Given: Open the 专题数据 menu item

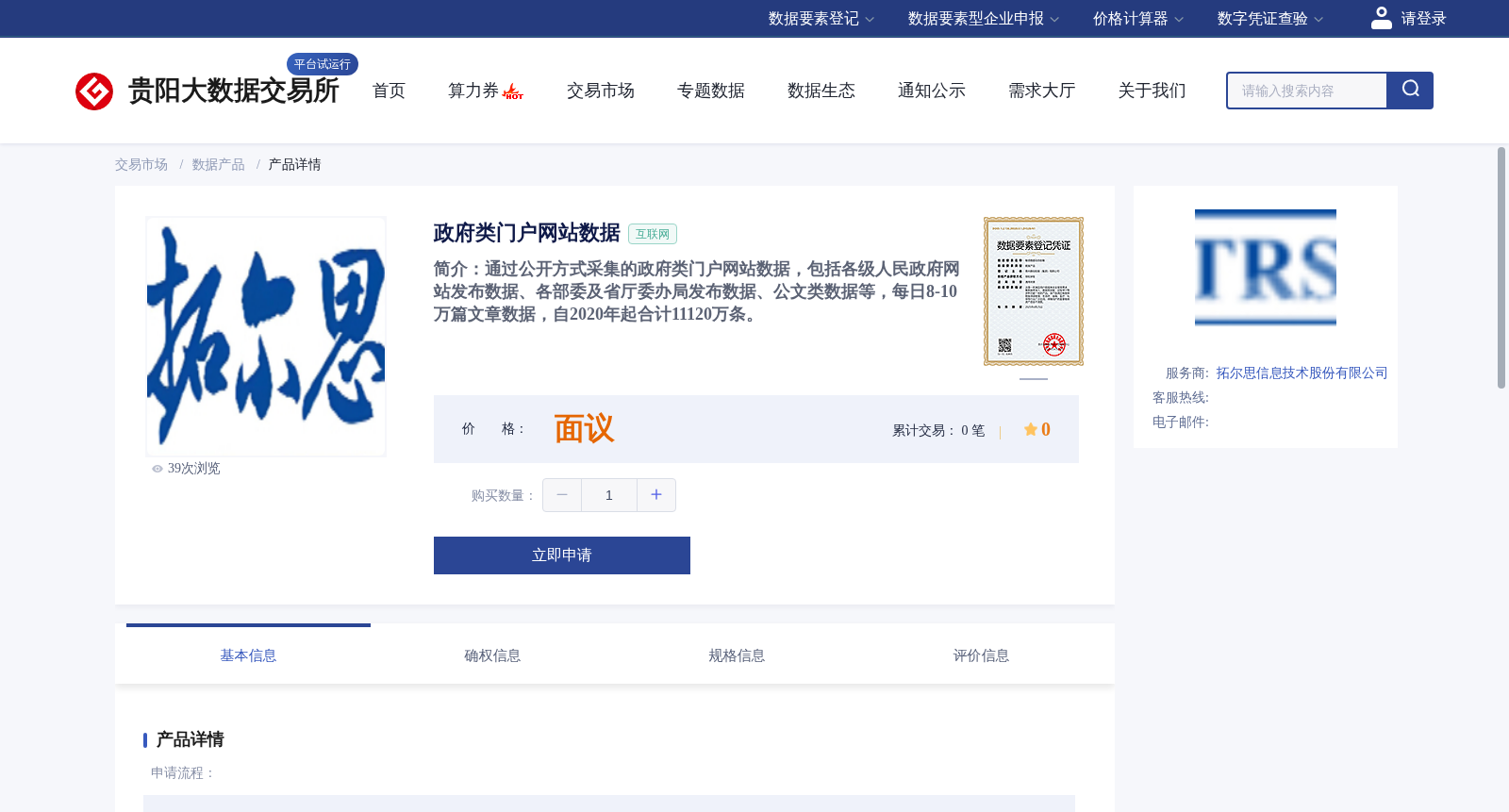Looking at the screenshot, I should pos(711,91).
